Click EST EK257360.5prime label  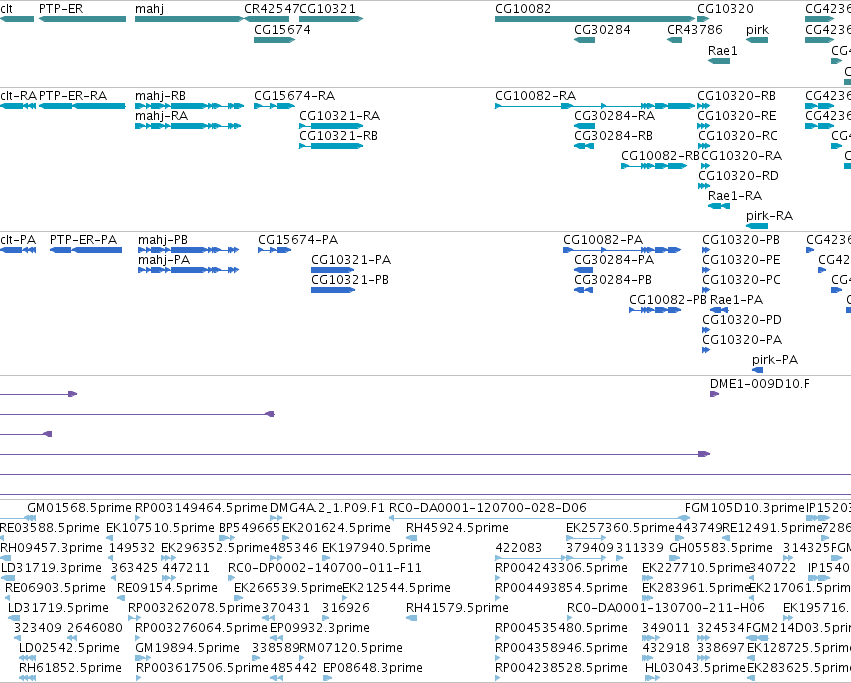[x=620, y=528]
